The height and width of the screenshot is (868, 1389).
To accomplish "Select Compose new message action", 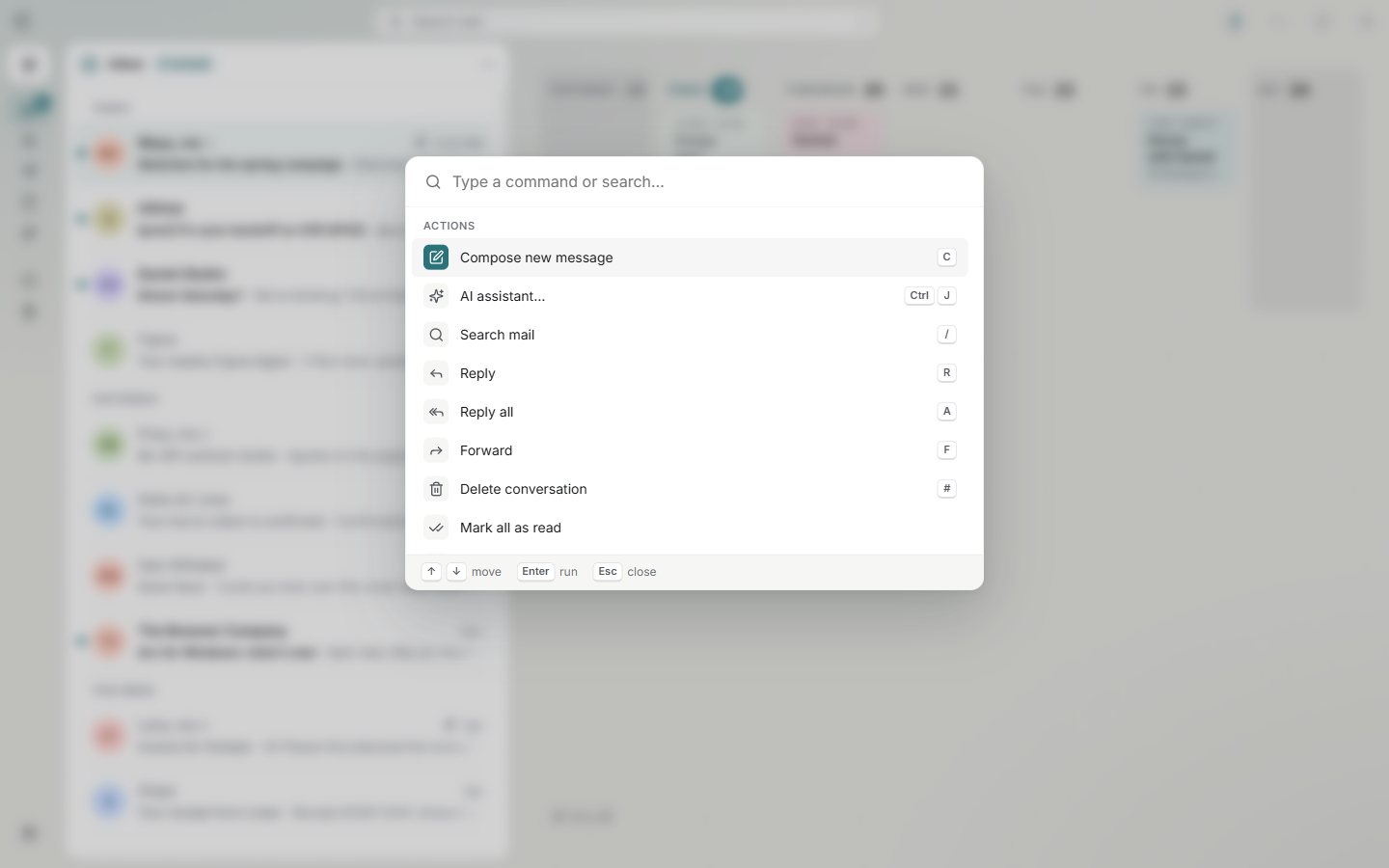I will pyautogui.click(x=690, y=258).
